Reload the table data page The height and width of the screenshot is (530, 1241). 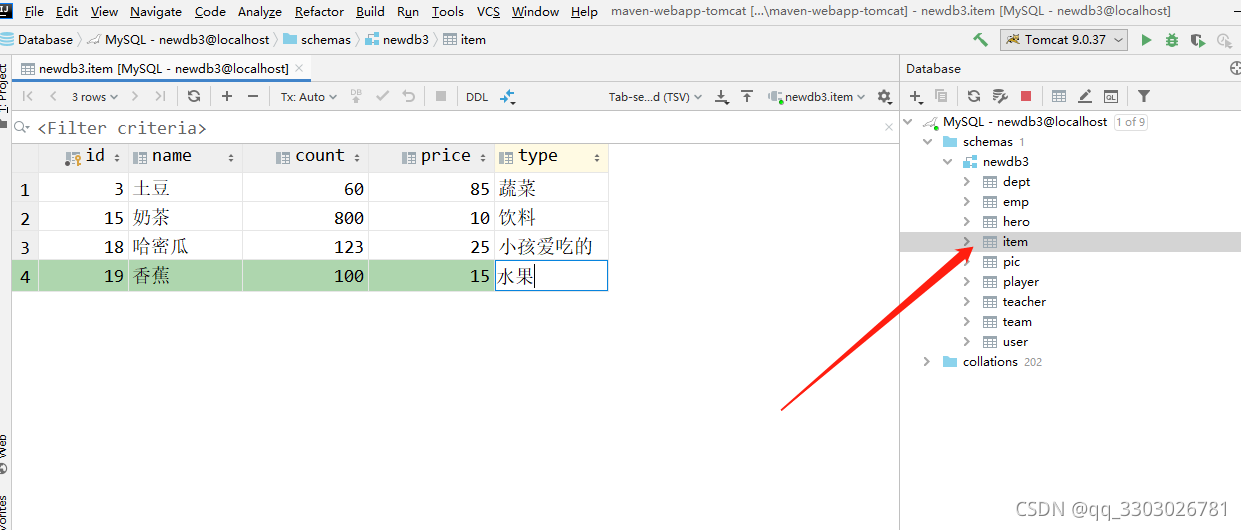point(194,96)
